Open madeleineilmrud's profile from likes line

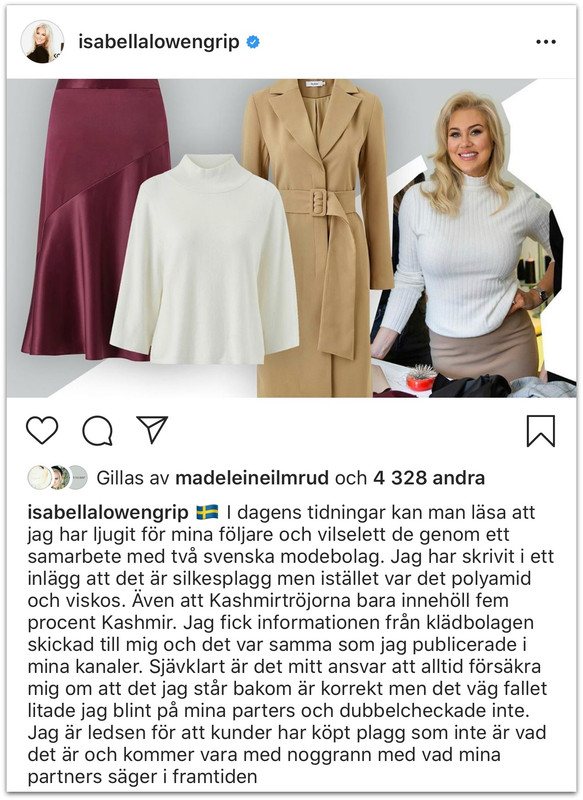(252, 478)
